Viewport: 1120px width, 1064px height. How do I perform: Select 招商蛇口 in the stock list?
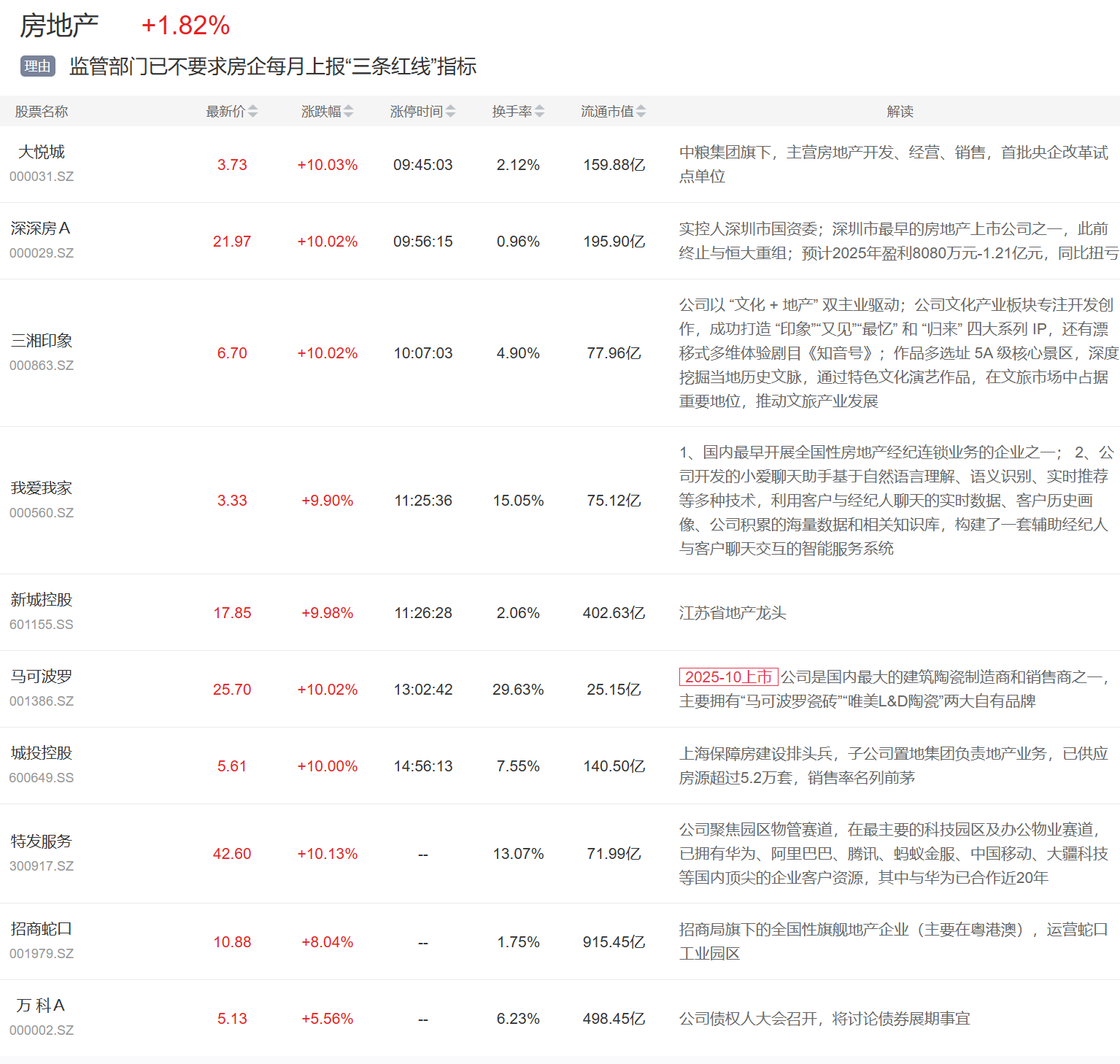[x=42, y=929]
